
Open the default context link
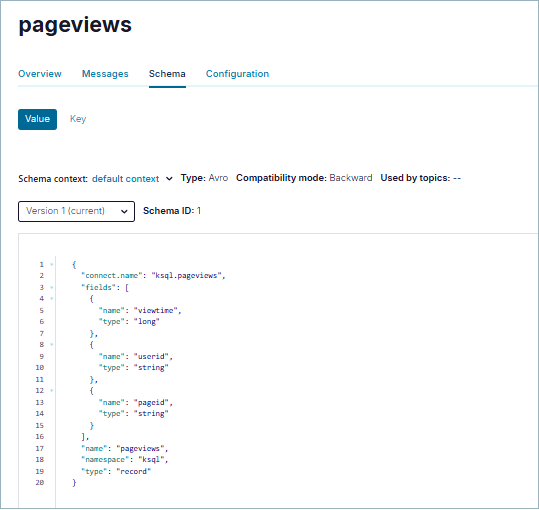pos(125,179)
